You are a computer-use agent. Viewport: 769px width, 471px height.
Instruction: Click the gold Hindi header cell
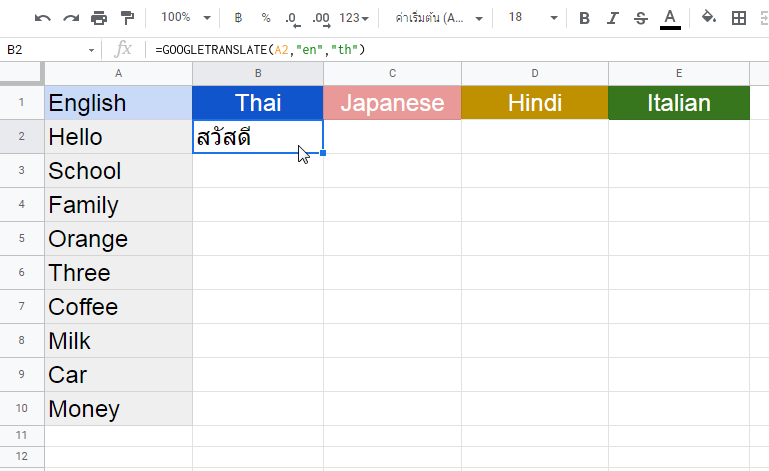coord(535,103)
